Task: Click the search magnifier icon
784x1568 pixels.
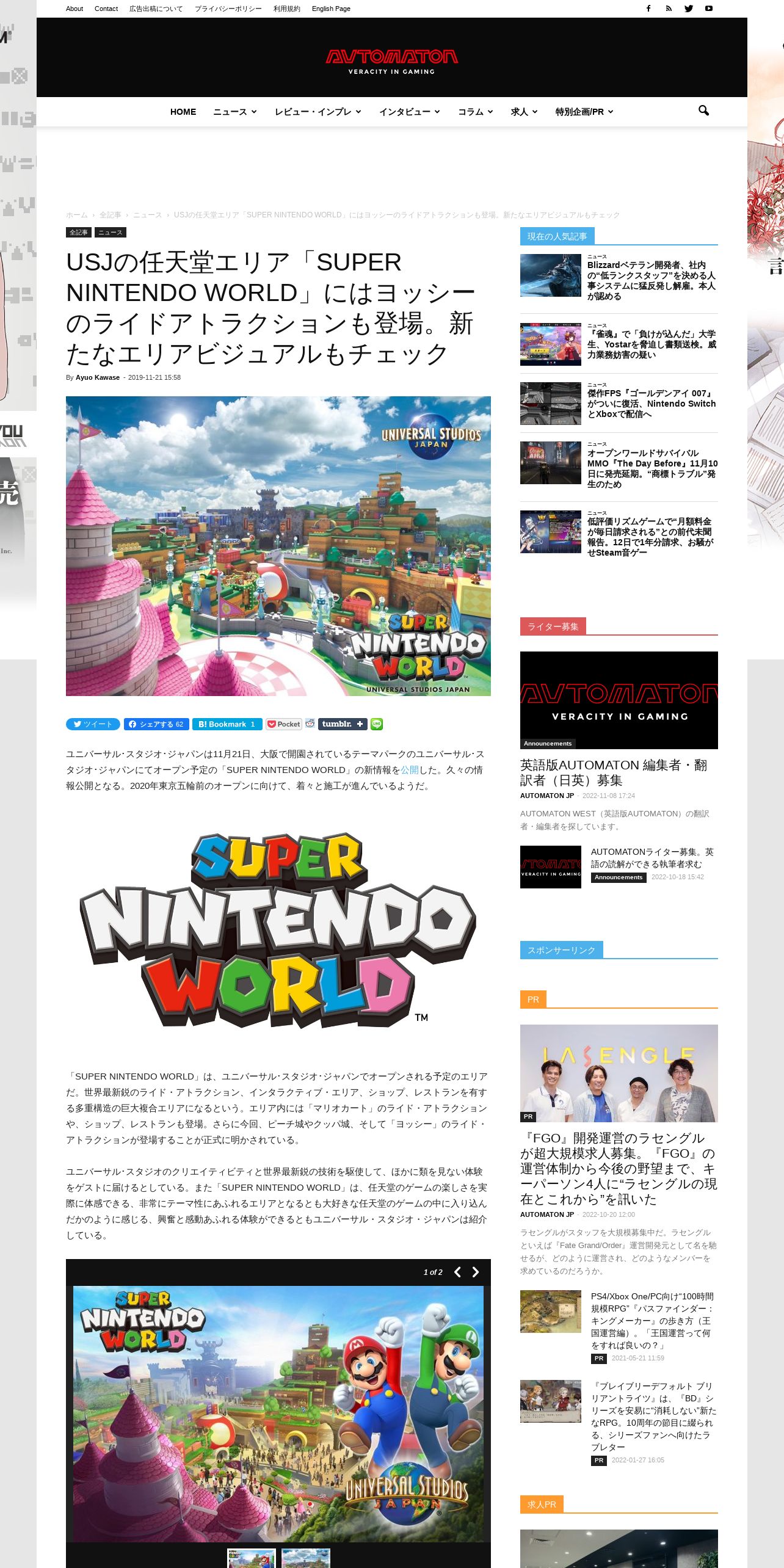Action: pyautogui.click(x=703, y=111)
